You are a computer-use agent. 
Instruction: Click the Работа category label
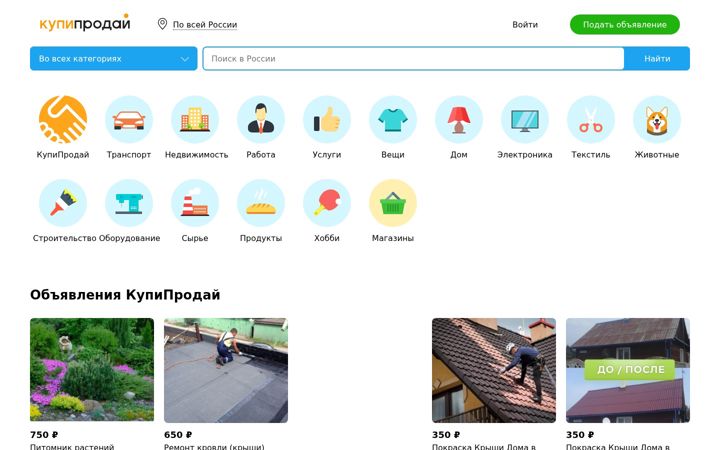tap(261, 155)
